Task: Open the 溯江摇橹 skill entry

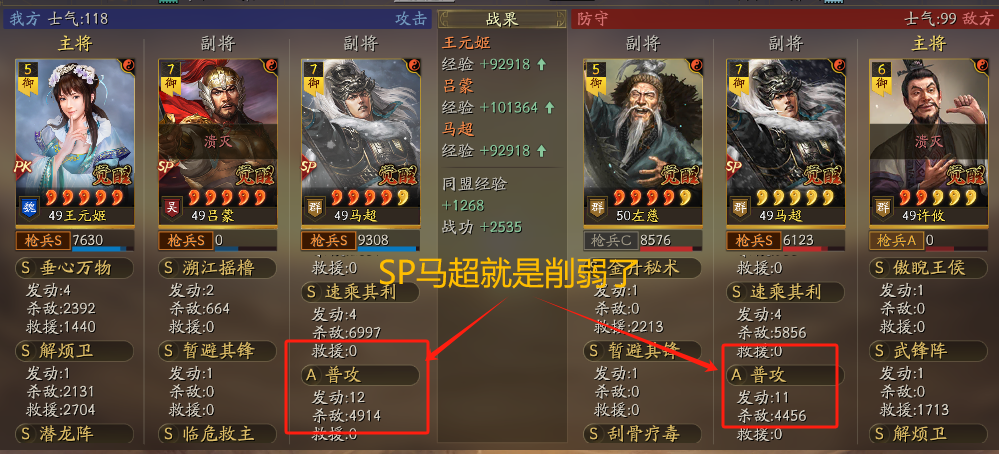Action: click(x=217, y=268)
